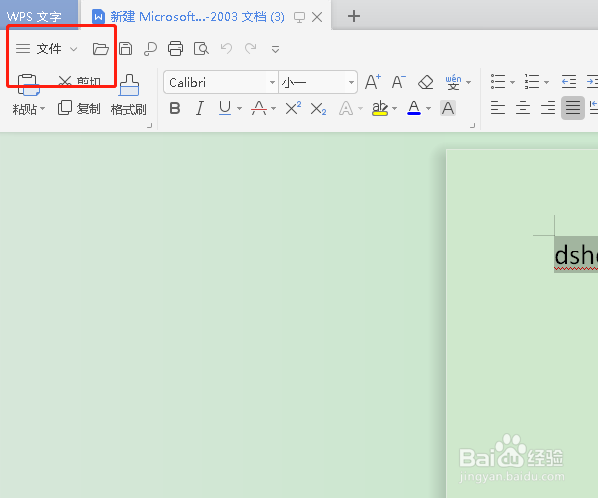Decrease font size with A- icon

click(x=399, y=82)
